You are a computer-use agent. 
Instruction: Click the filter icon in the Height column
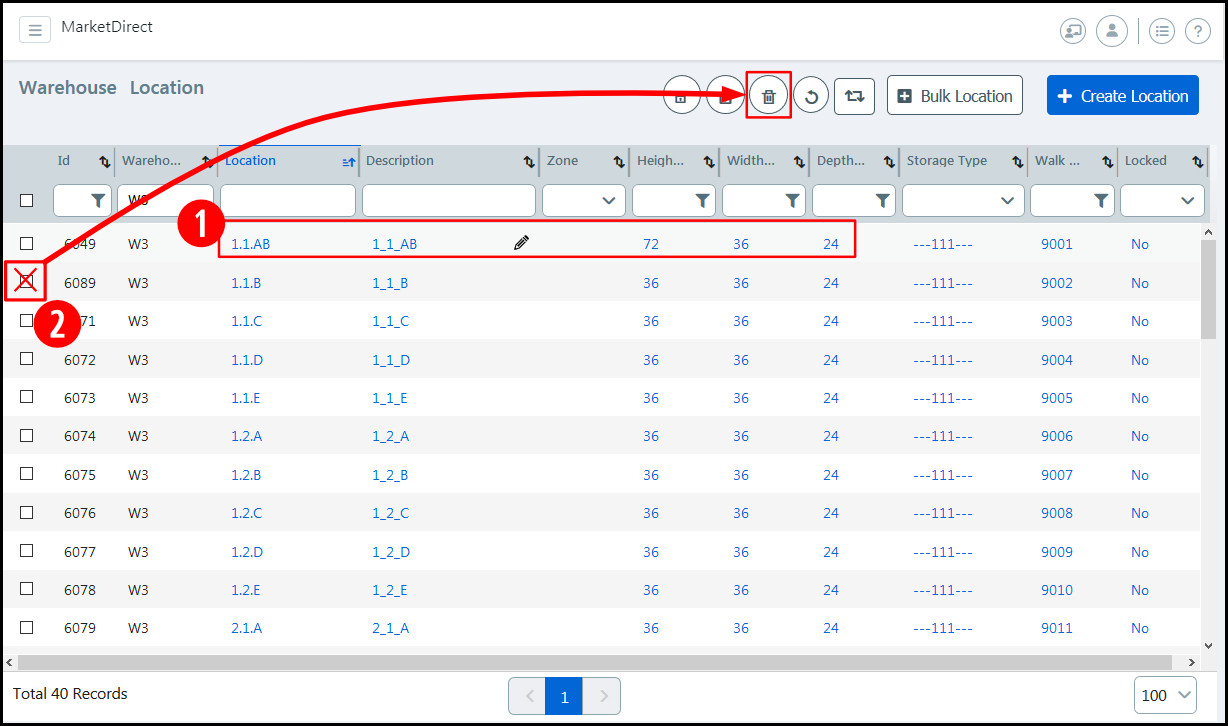point(702,201)
